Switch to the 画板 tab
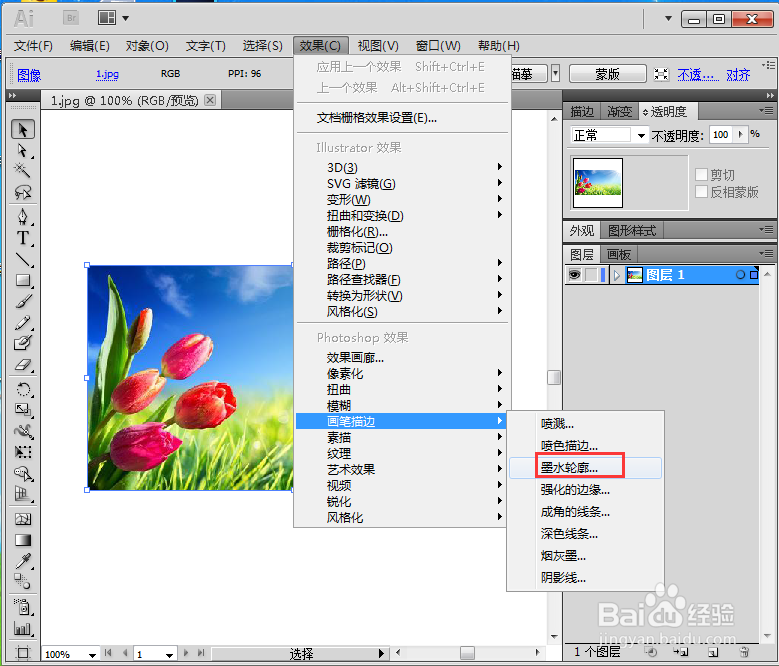Screen dimensions: 779x666 (x=619, y=255)
